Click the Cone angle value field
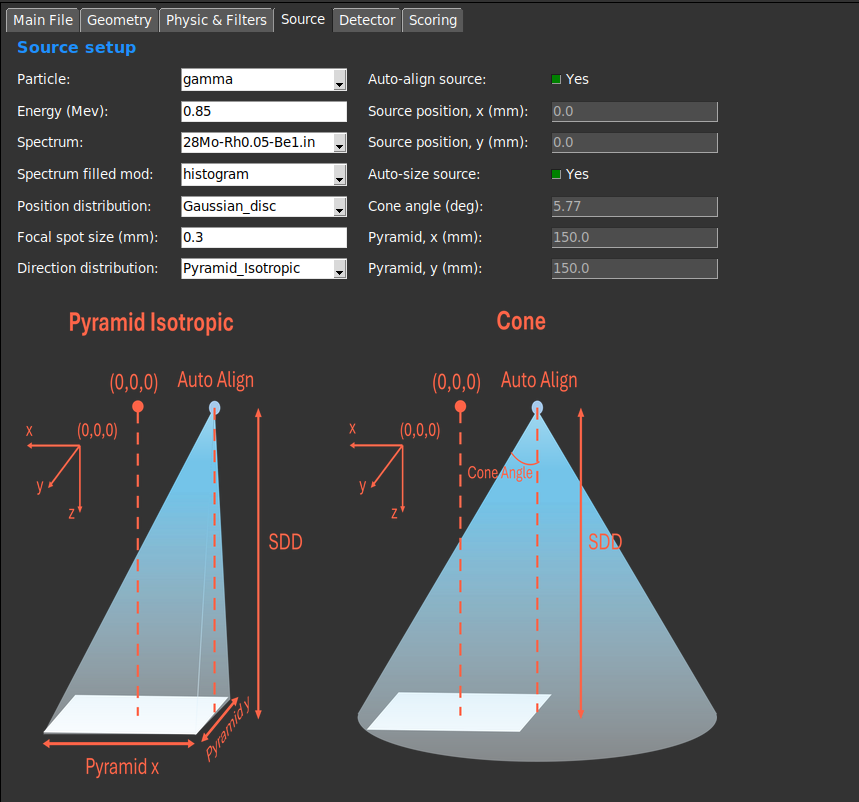Screen dimensions: 859x802 (x=634, y=207)
